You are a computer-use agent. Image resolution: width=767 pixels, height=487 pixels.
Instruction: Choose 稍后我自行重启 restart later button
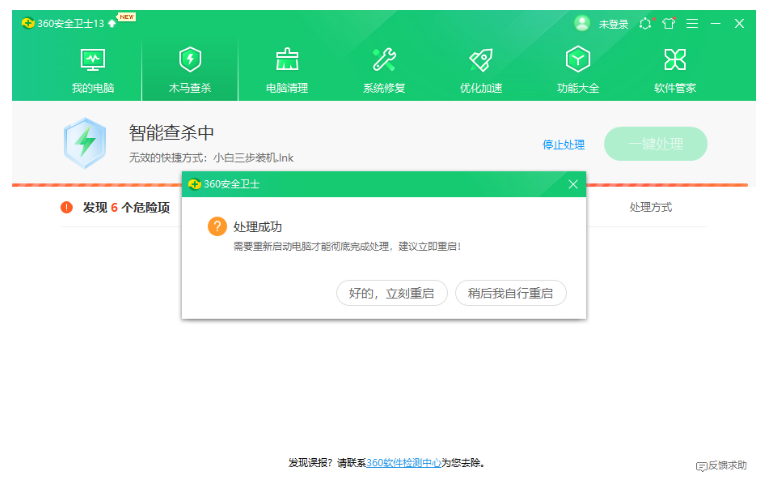pos(510,293)
